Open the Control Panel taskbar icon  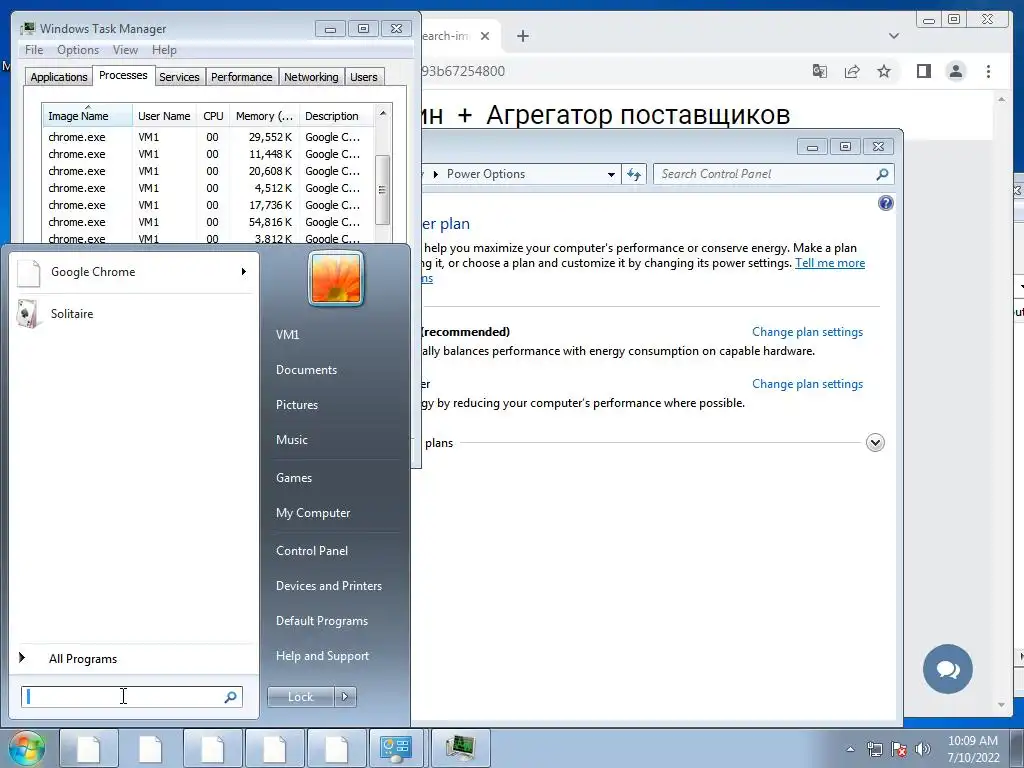pos(395,748)
